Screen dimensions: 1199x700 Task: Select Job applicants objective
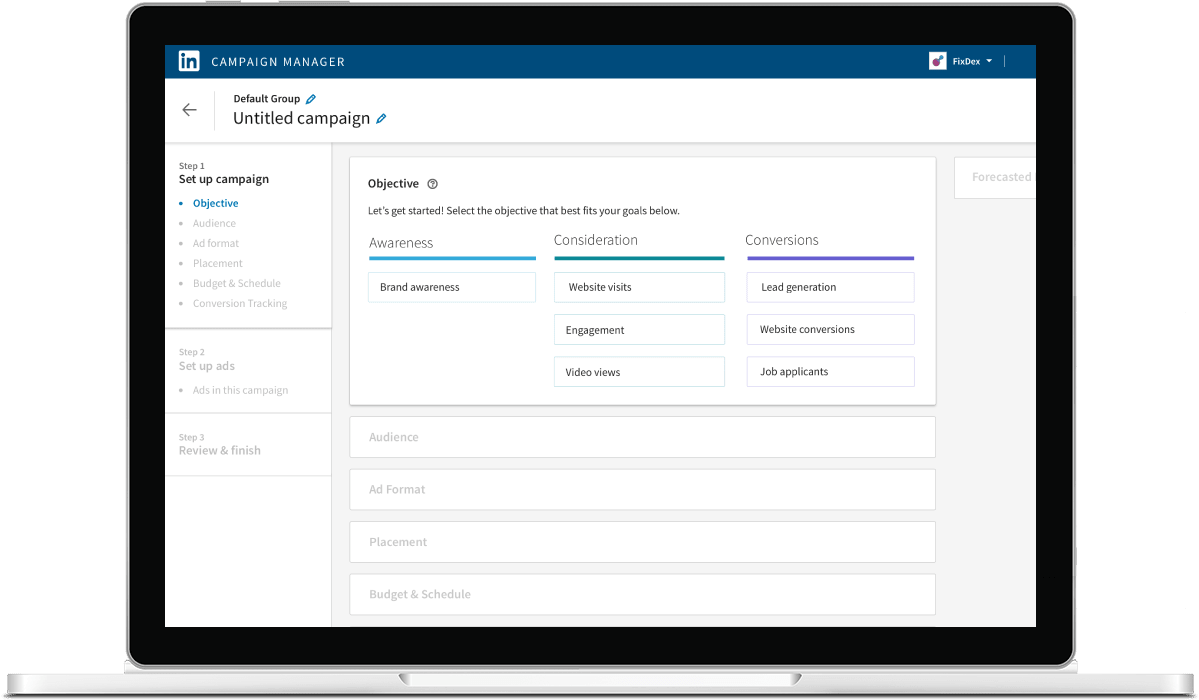(x=830, y=371)
